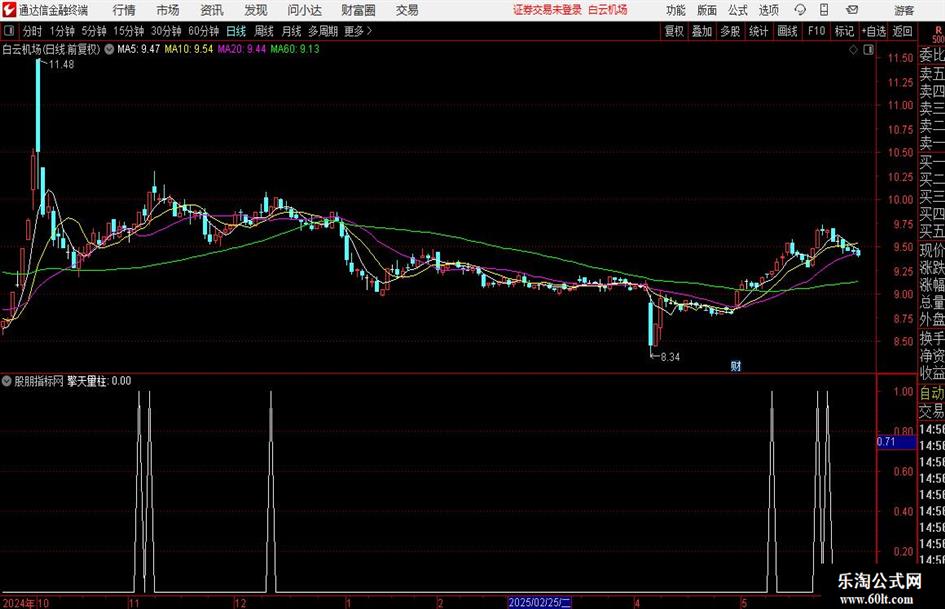Open the 公式 menu
The image size is (945, 609).
tap(738, 10)
